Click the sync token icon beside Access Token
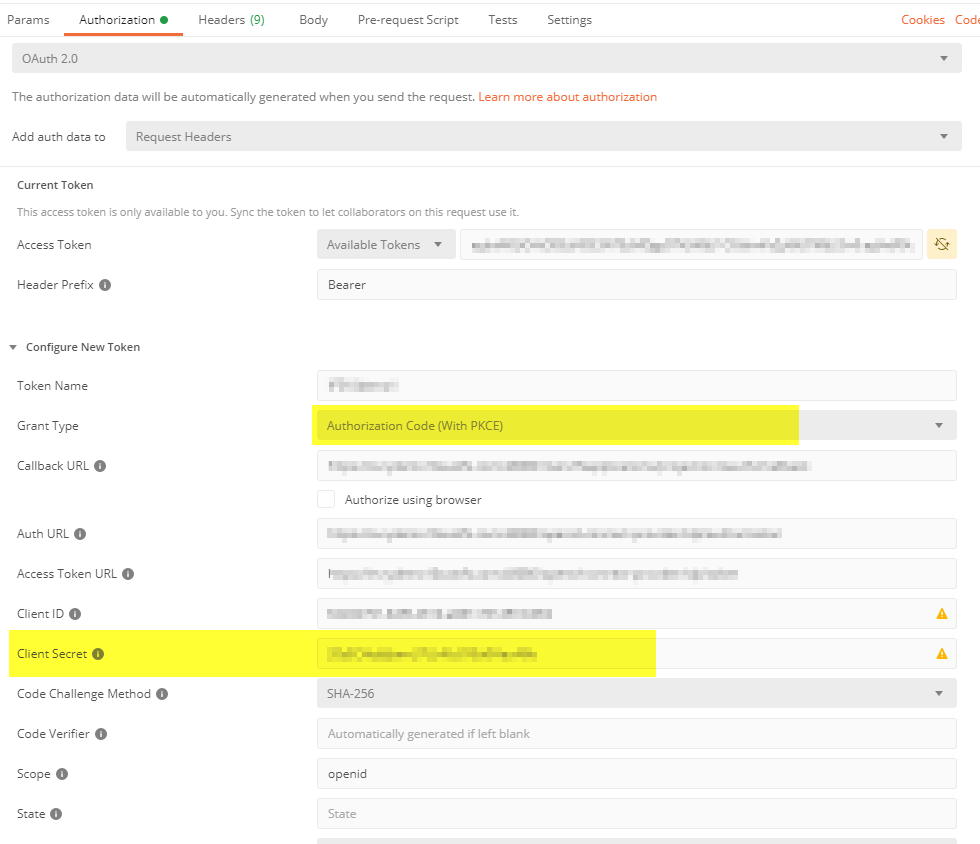Screen dimensions: 980x844 pyautogui.click(x=941, y=244)
